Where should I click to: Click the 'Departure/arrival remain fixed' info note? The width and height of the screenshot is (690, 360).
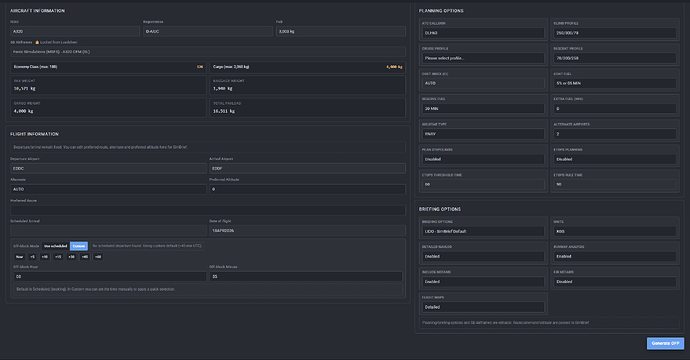tap(208, 147)
